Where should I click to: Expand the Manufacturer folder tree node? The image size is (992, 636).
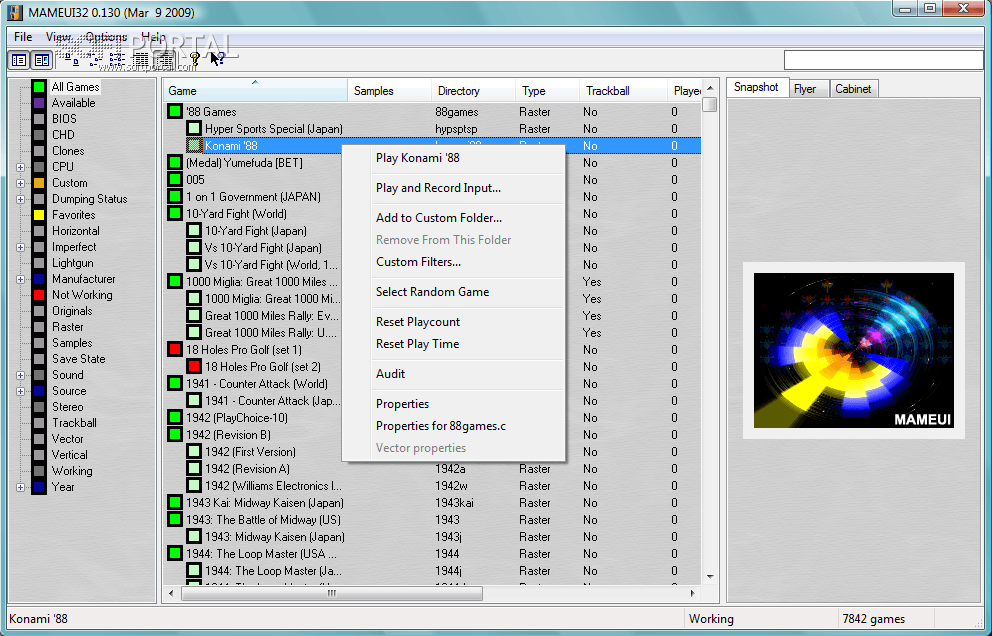tap(21, 279)
